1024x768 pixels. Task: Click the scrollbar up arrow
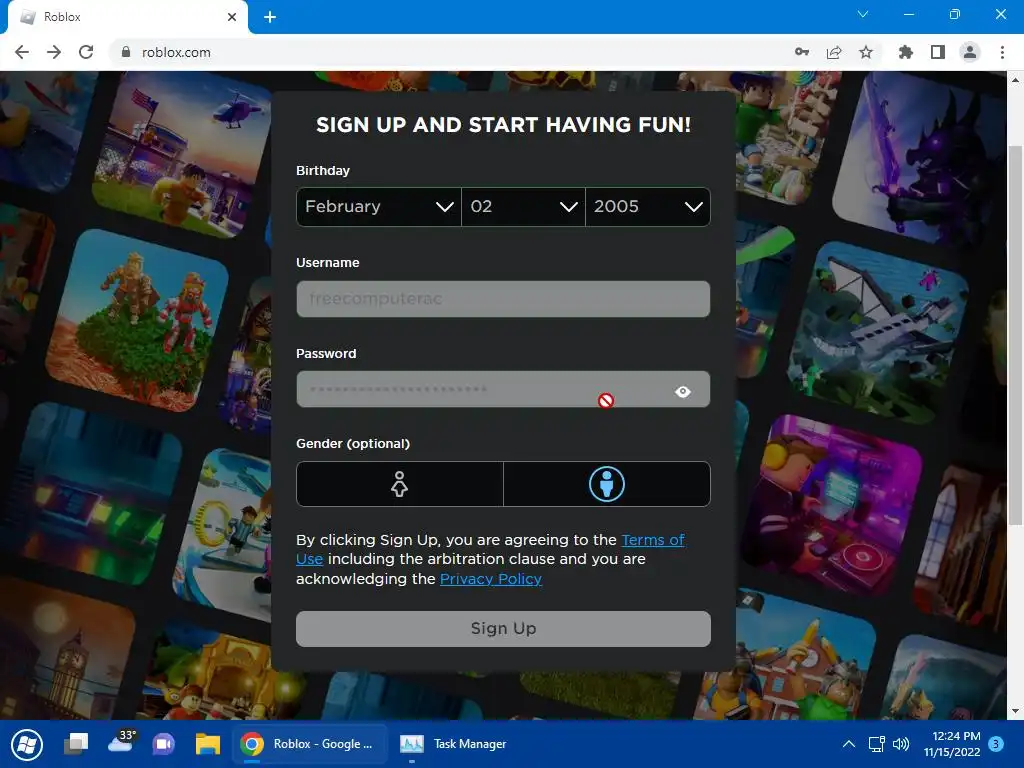click(x=1015, y=80)
